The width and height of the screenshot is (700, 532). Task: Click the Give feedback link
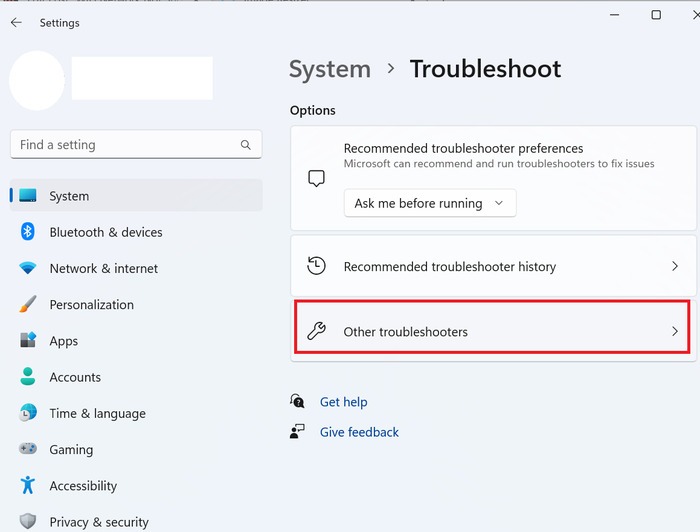coord(359,432)
